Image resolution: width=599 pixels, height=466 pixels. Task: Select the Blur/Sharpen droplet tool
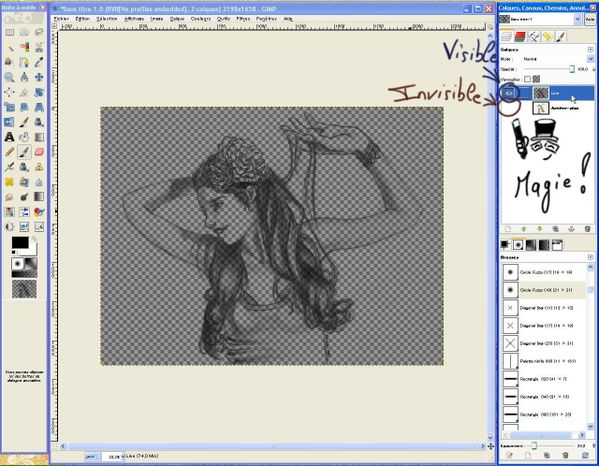coord(39,181)
